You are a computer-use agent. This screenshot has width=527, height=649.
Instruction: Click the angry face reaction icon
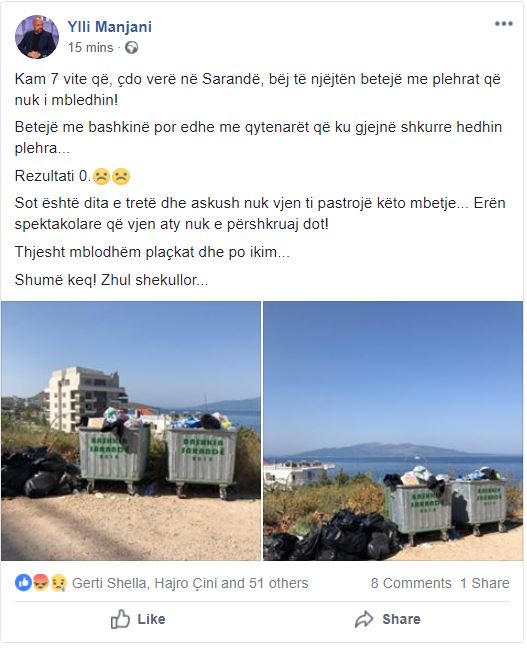coord(41,583)
